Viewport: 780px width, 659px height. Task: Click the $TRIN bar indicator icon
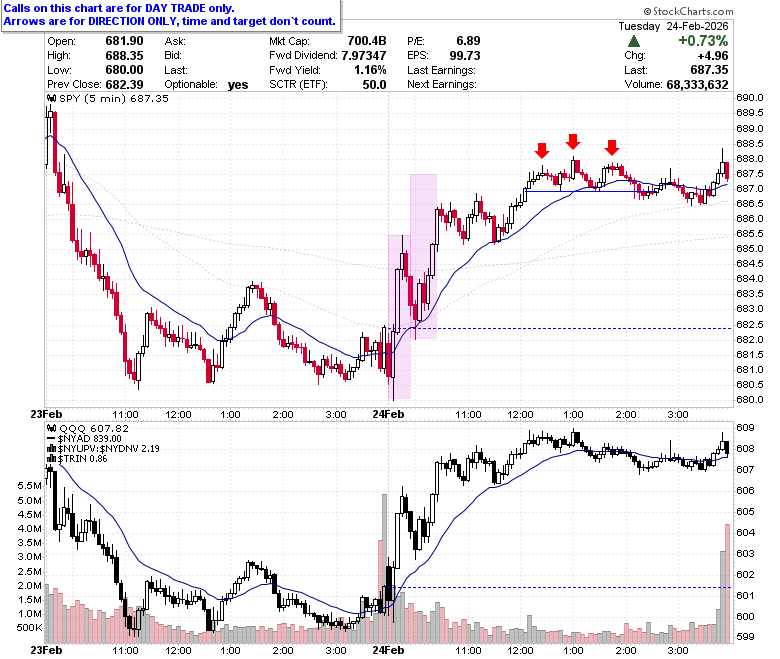click(x=51, y=459)
